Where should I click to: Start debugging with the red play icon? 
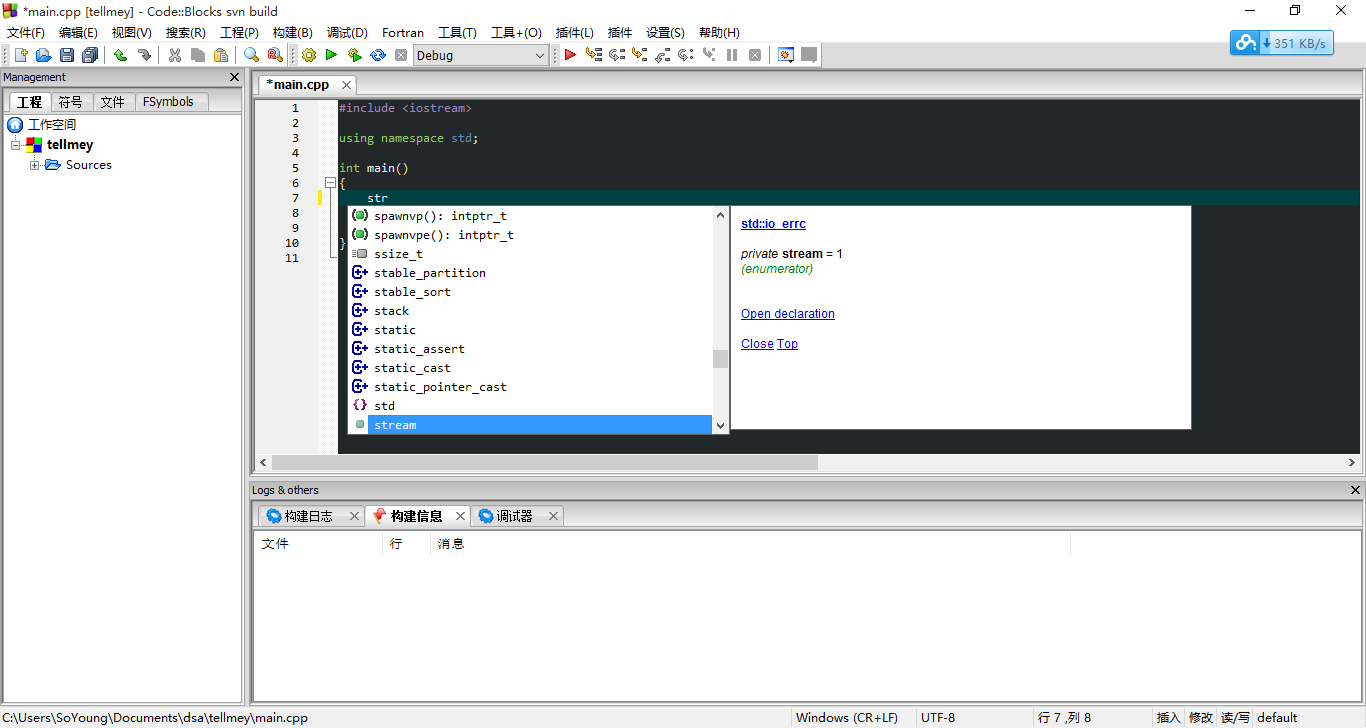tap(570, 56)
